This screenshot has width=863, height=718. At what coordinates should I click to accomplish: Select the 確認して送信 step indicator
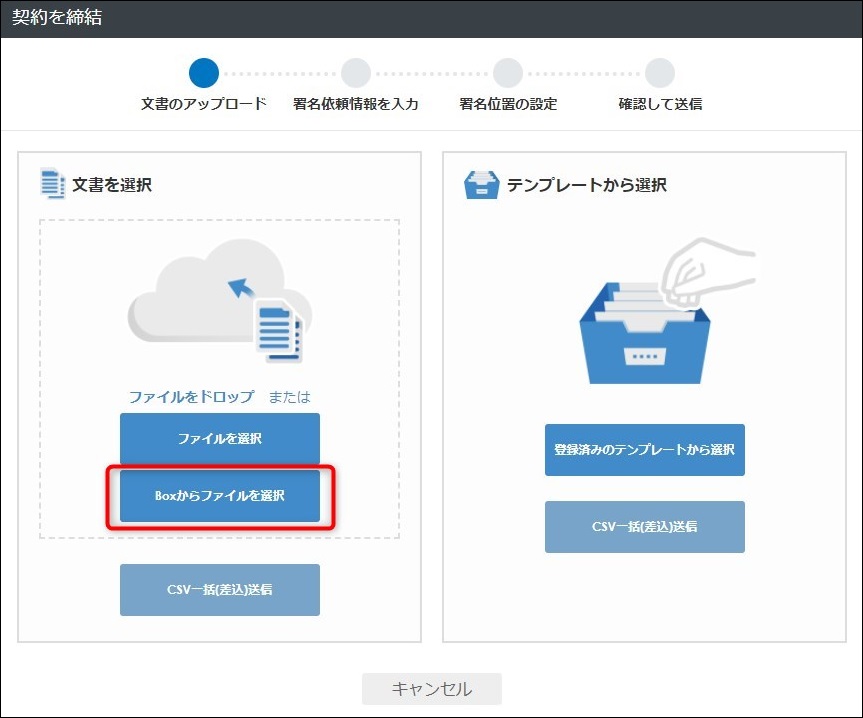tap(658, 72)
